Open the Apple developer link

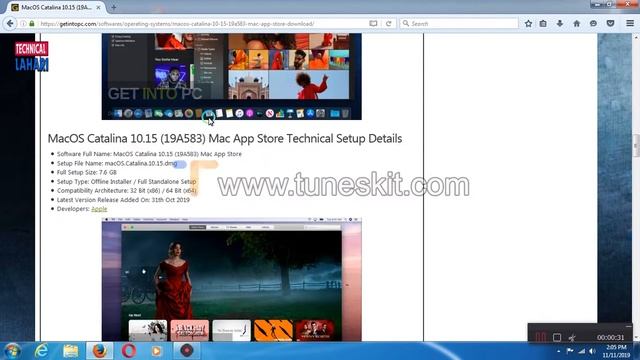coord(99,209)
